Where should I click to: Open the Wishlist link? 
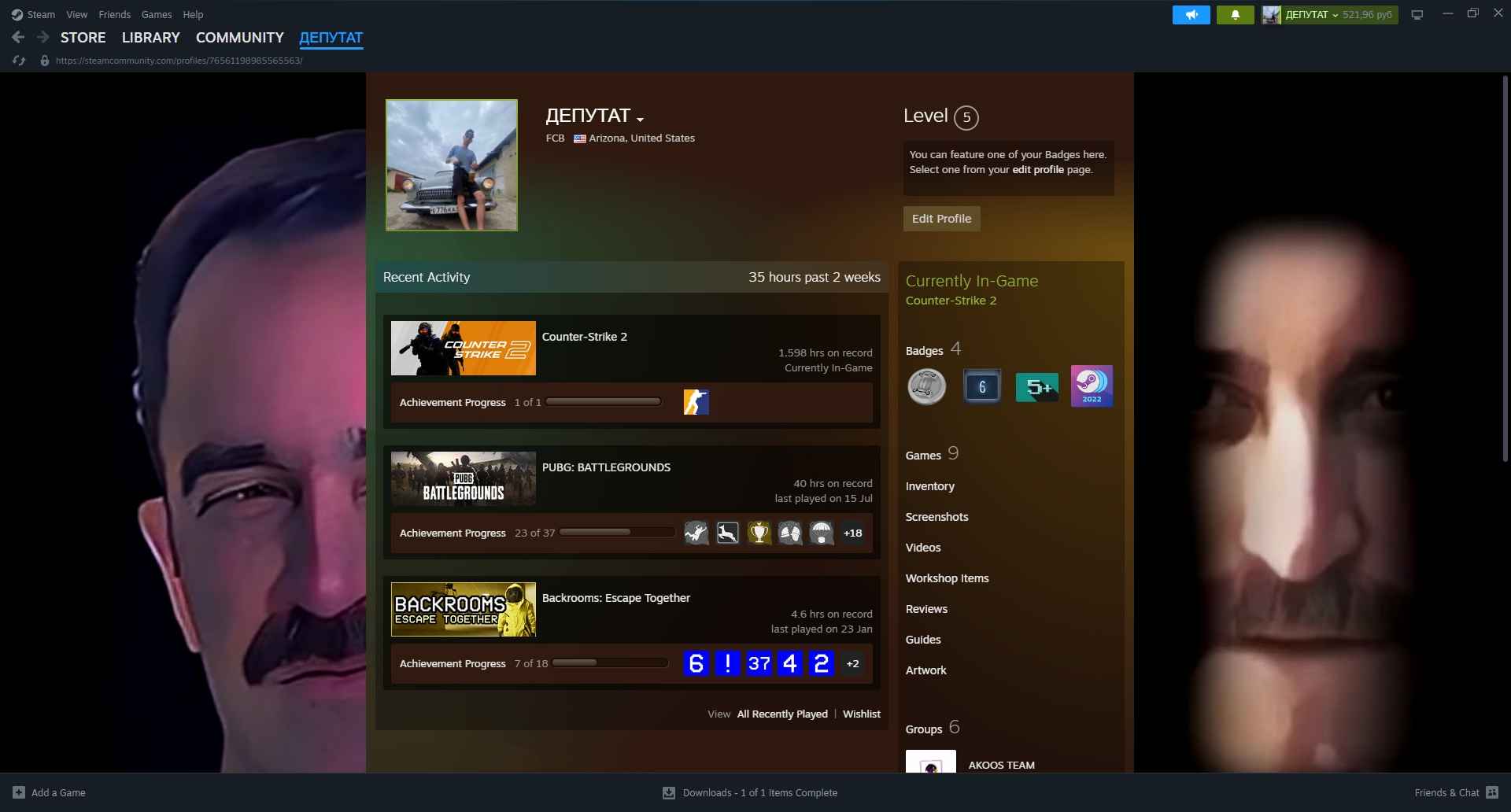pyautogui.click(x=862, y=714)
